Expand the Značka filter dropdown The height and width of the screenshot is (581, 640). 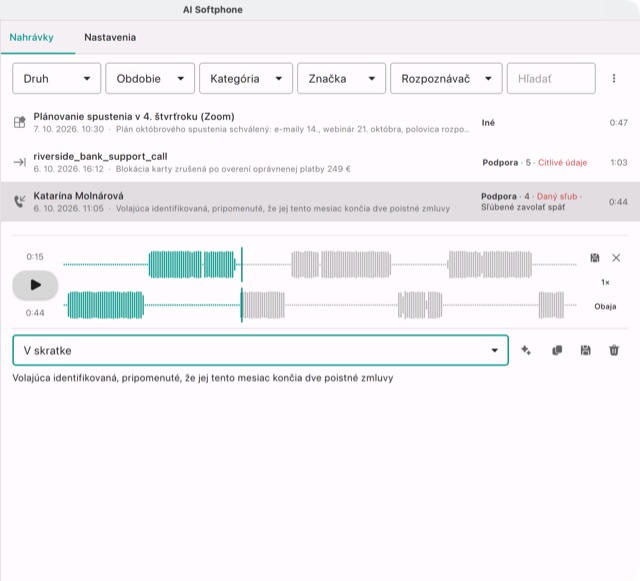[341, 78]
